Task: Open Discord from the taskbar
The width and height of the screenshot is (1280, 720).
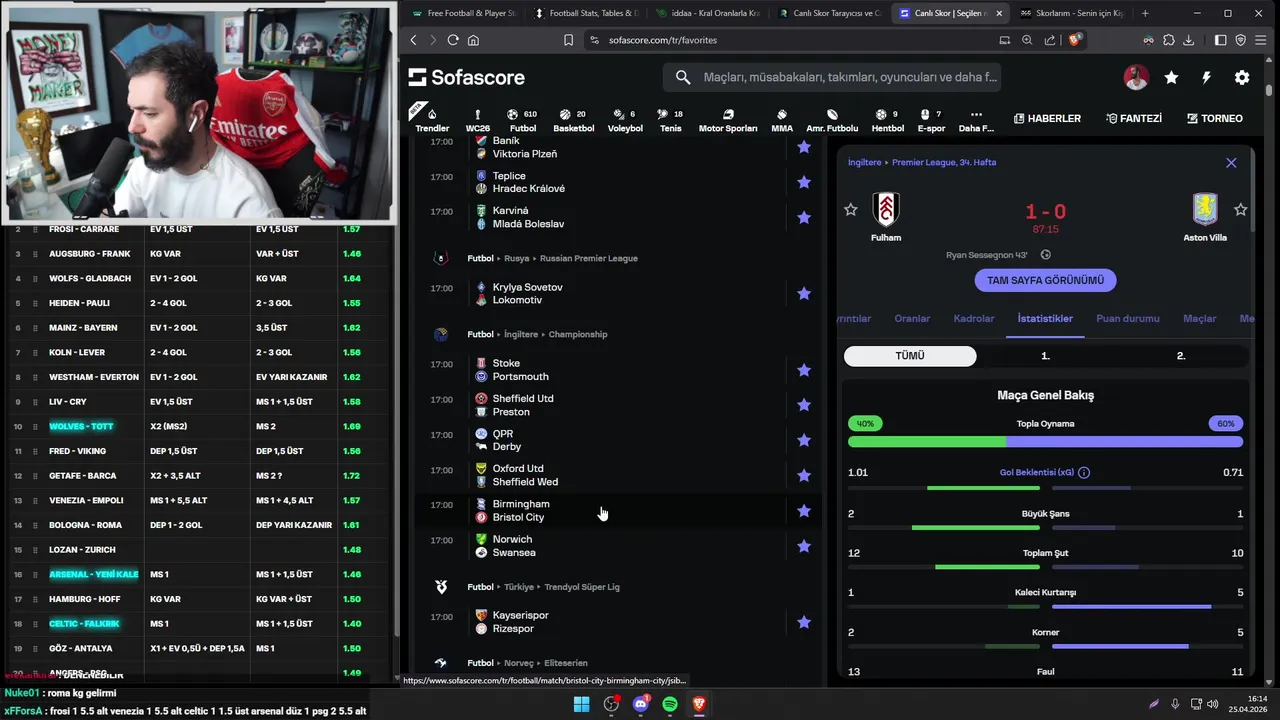Action: point(641,704)
